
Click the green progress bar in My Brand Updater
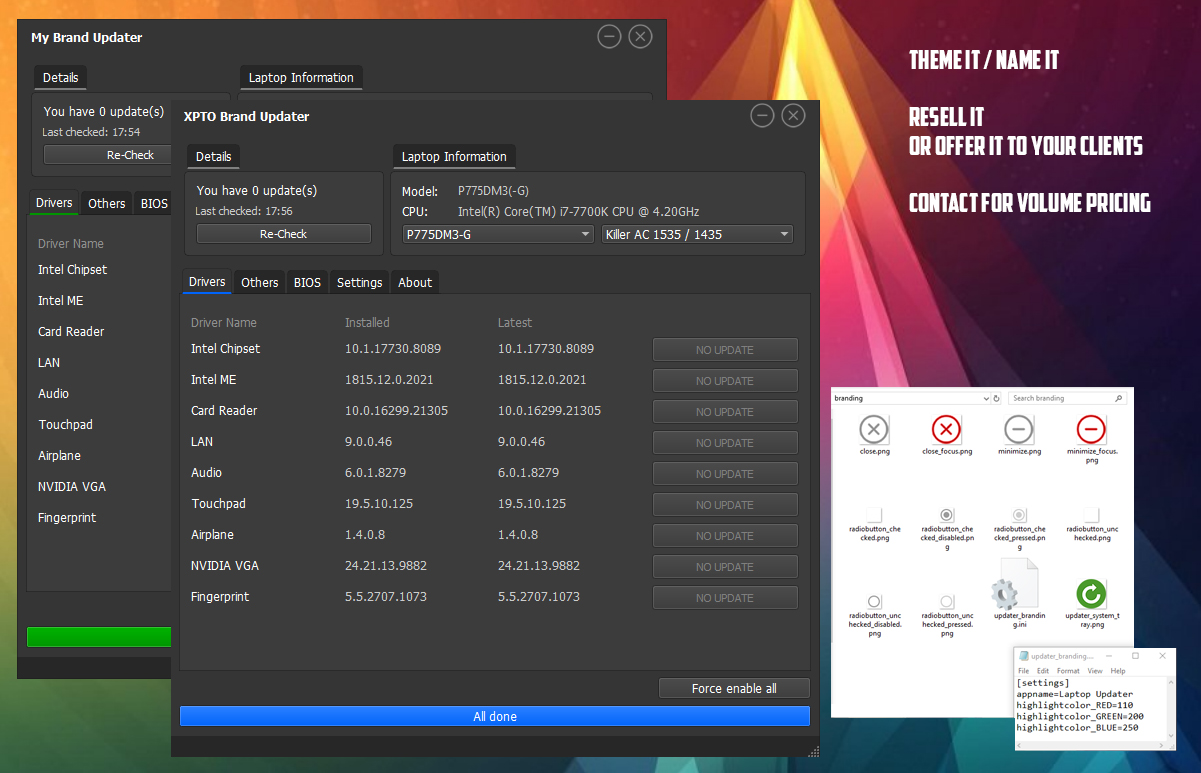(x=99, y=637)
